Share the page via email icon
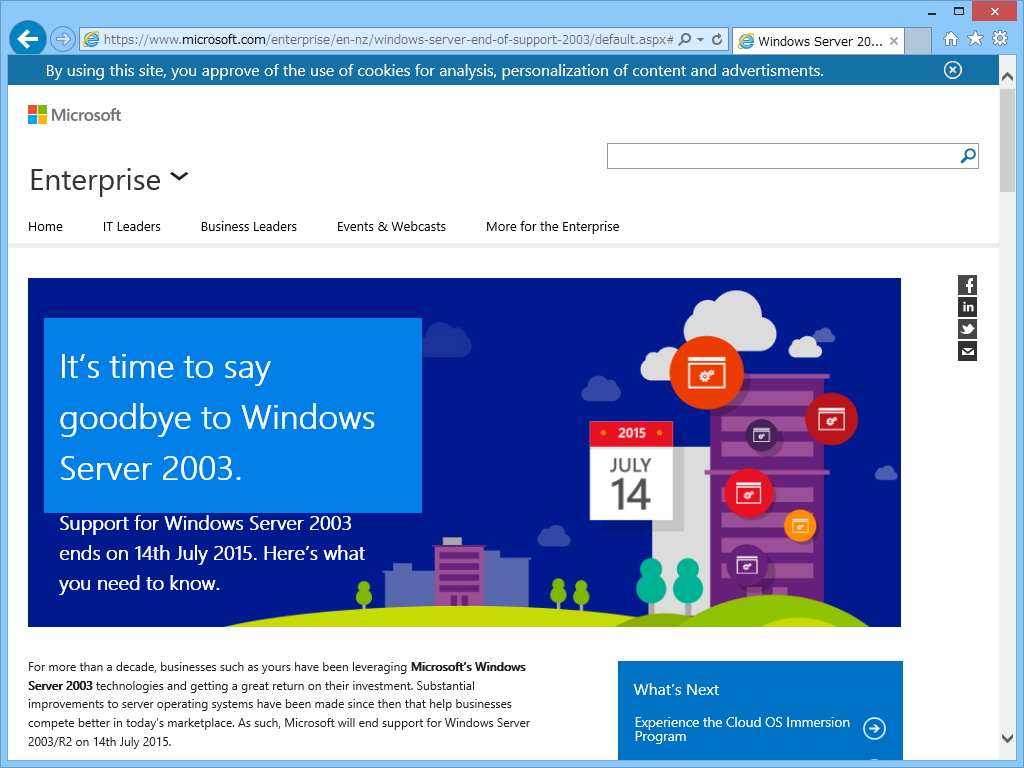The height and width of the screenshot is (768, 1024). (x=966, y=351)
